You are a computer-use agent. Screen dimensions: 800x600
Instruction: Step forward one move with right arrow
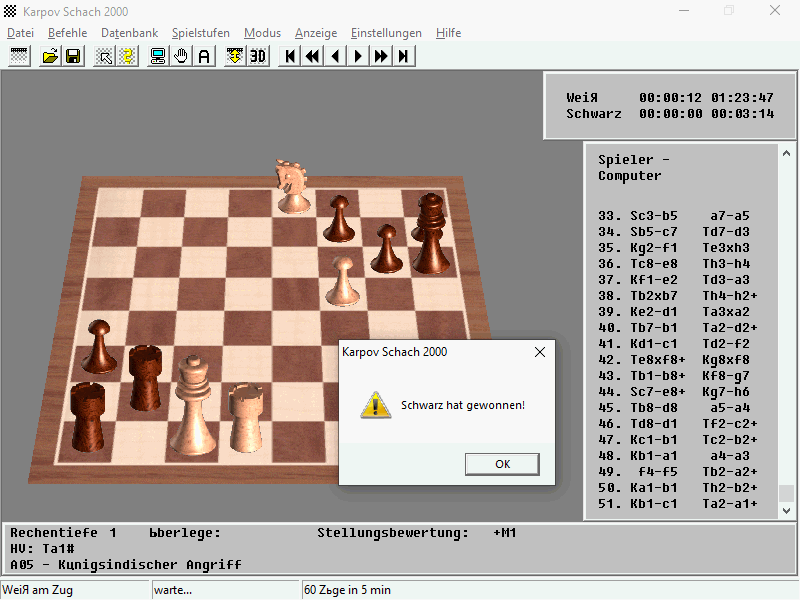tap(358, 56)
